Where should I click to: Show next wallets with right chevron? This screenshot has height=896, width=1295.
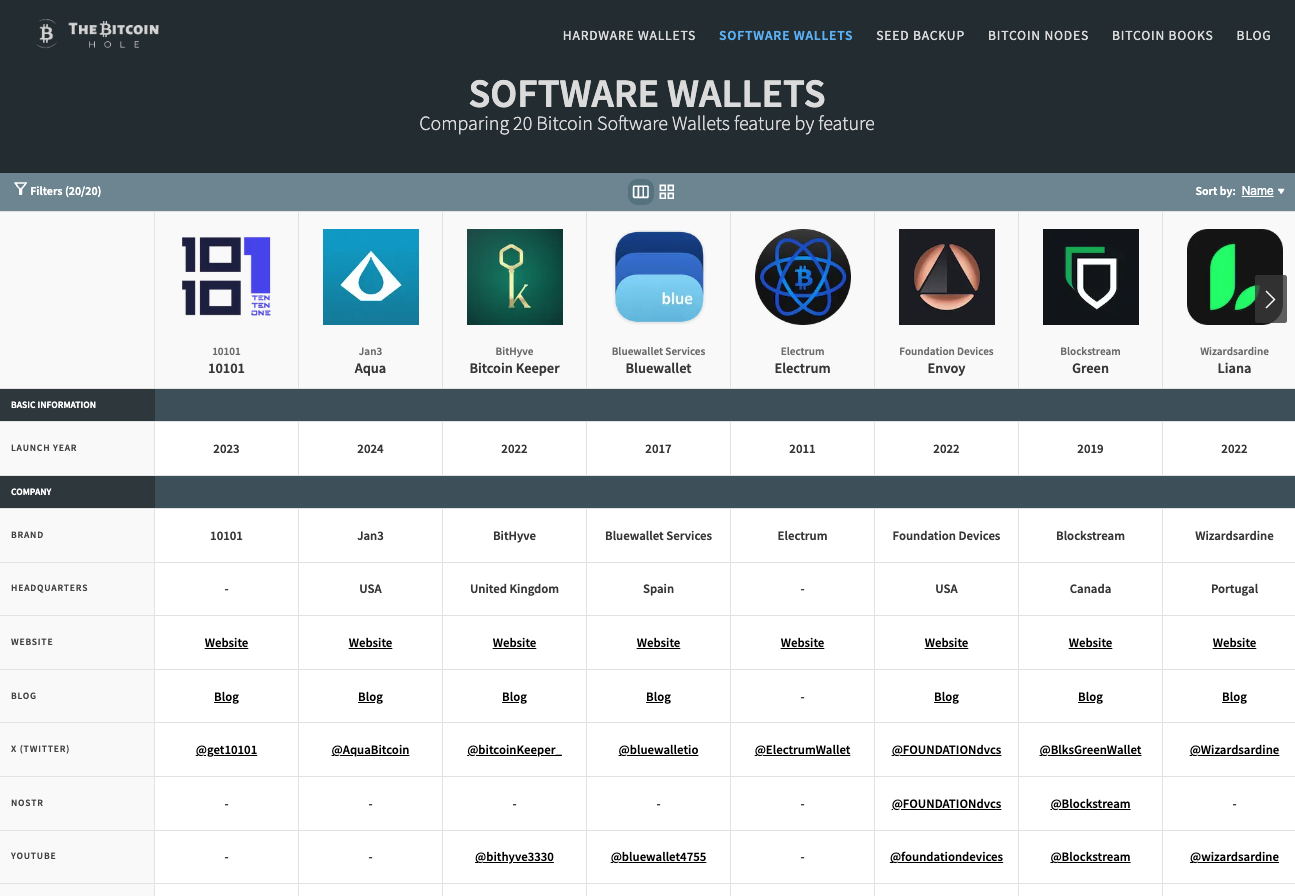point(1270,299)
